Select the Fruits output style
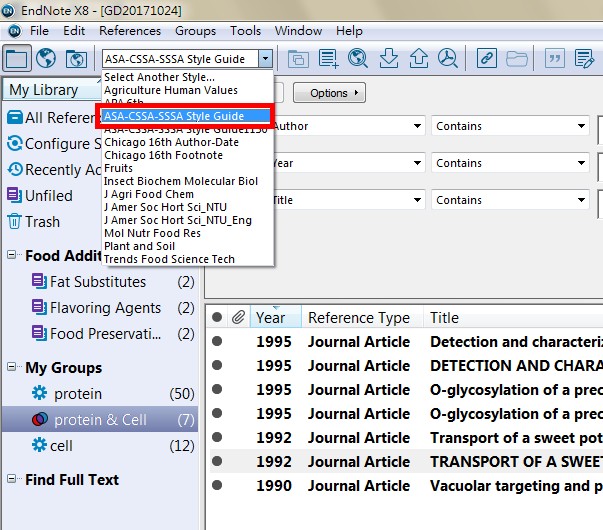 [188, 168]
